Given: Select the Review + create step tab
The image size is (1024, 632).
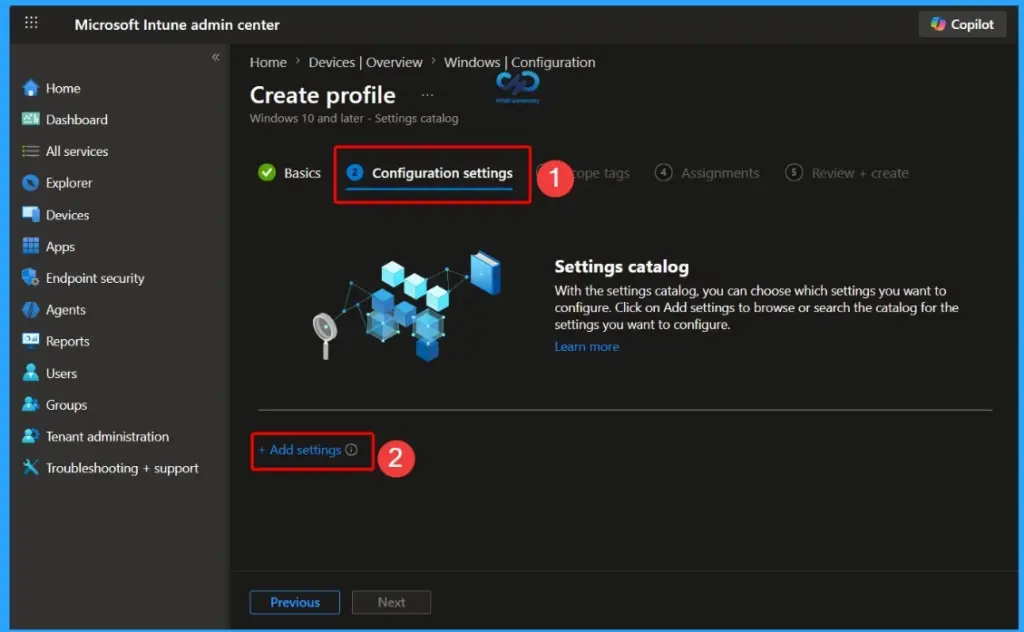Looking at the screenshot, I should click(x=846, y=173).
